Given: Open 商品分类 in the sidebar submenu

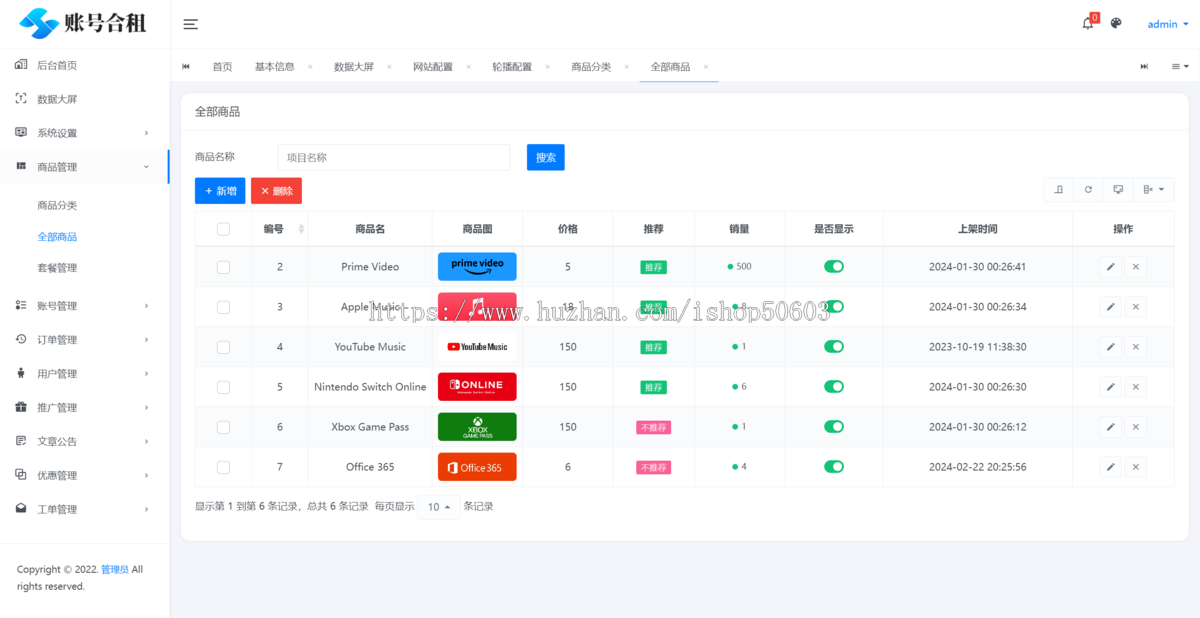Looking at the screenshot, I should 57,205.
